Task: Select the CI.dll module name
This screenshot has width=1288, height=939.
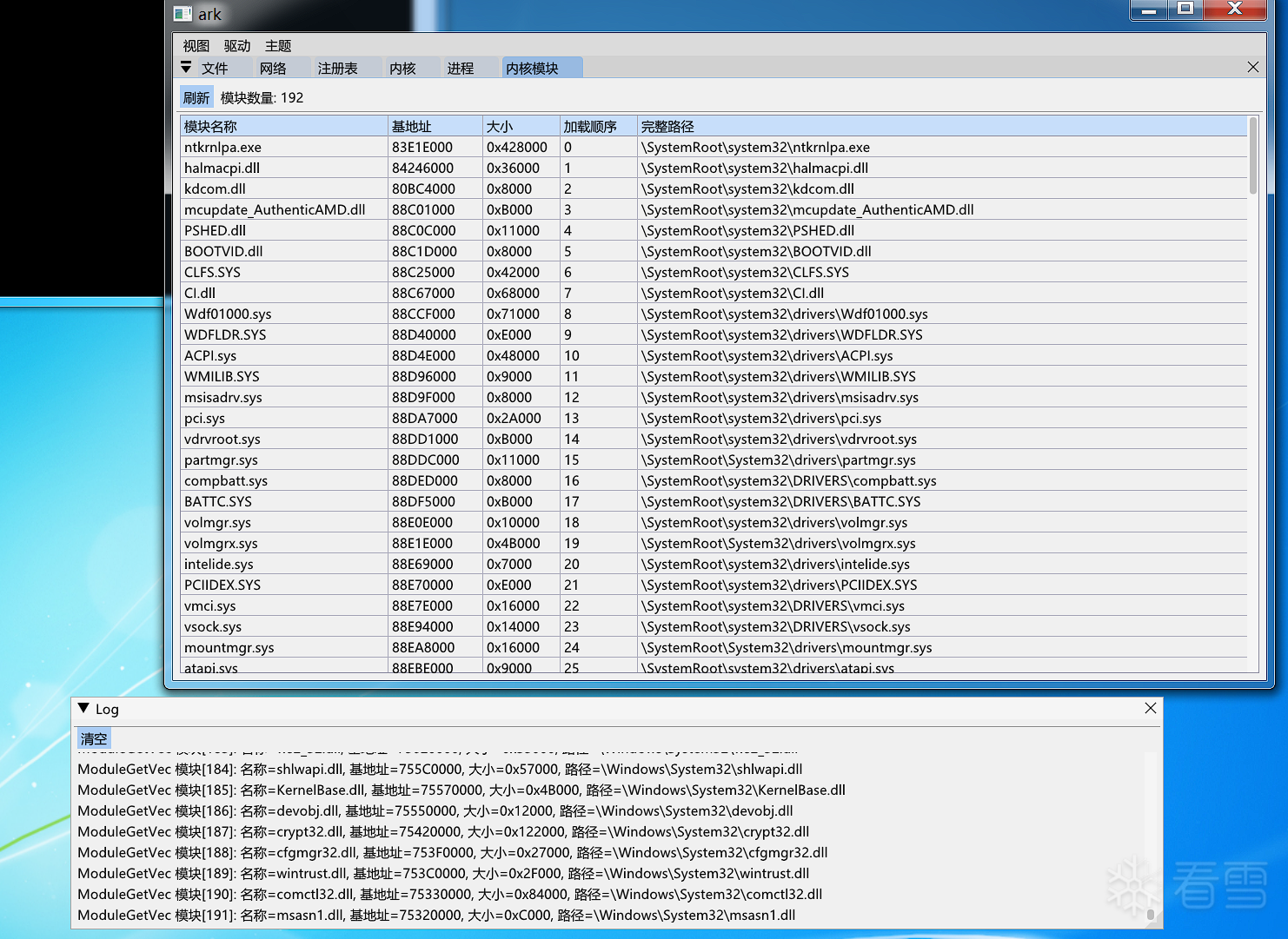Action: coord(200,293)
